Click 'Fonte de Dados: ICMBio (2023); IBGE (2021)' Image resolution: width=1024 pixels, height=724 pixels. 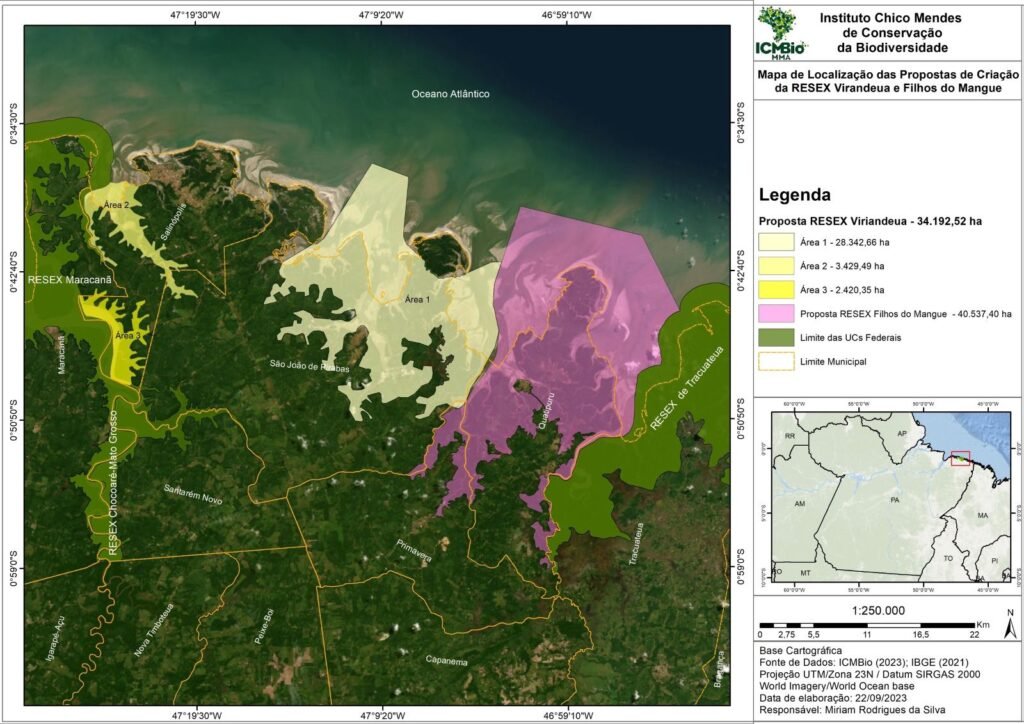pos(864,663)
